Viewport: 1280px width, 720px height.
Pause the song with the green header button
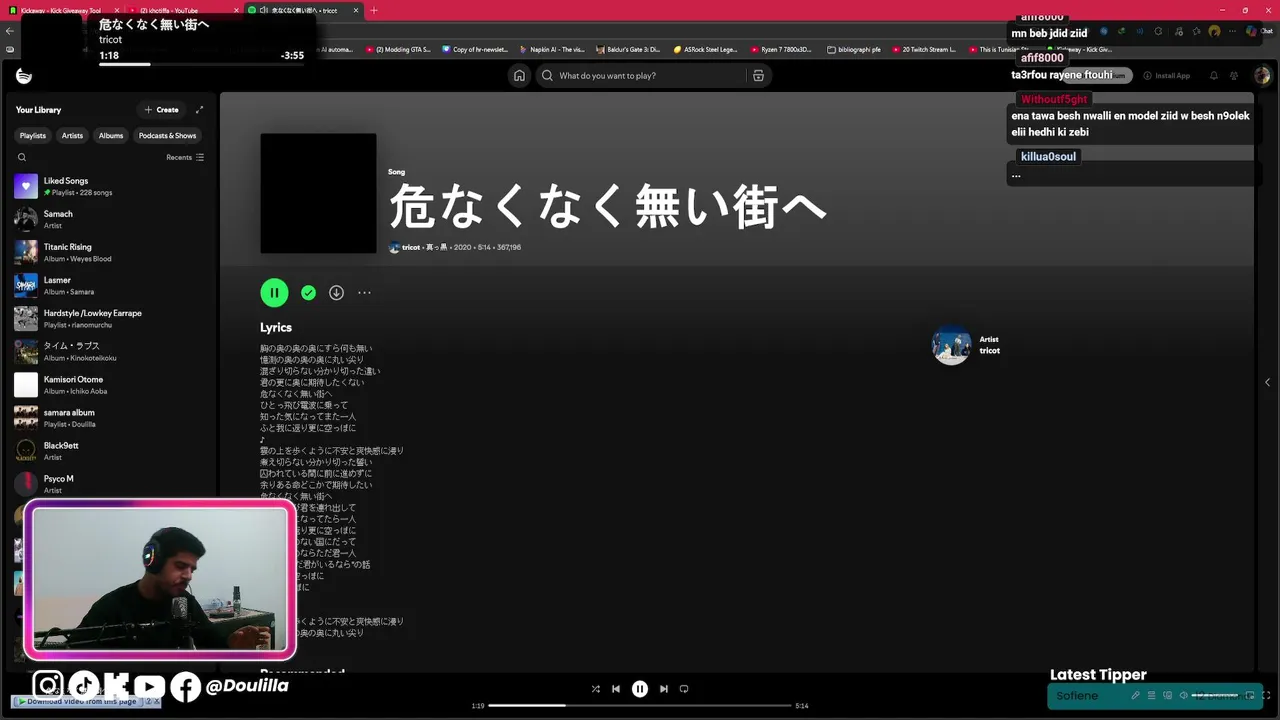coord(274,292)
